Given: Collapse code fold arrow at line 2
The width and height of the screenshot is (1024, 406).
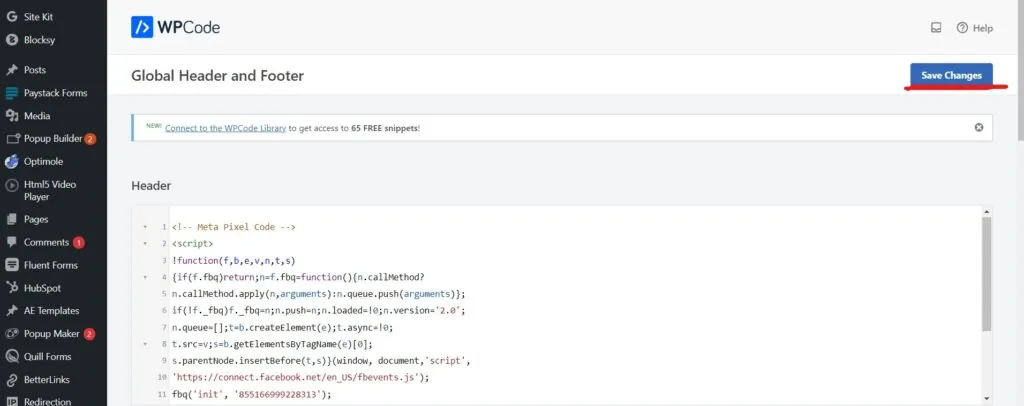Looking at the screenshot, I should [x=144, y=244].
